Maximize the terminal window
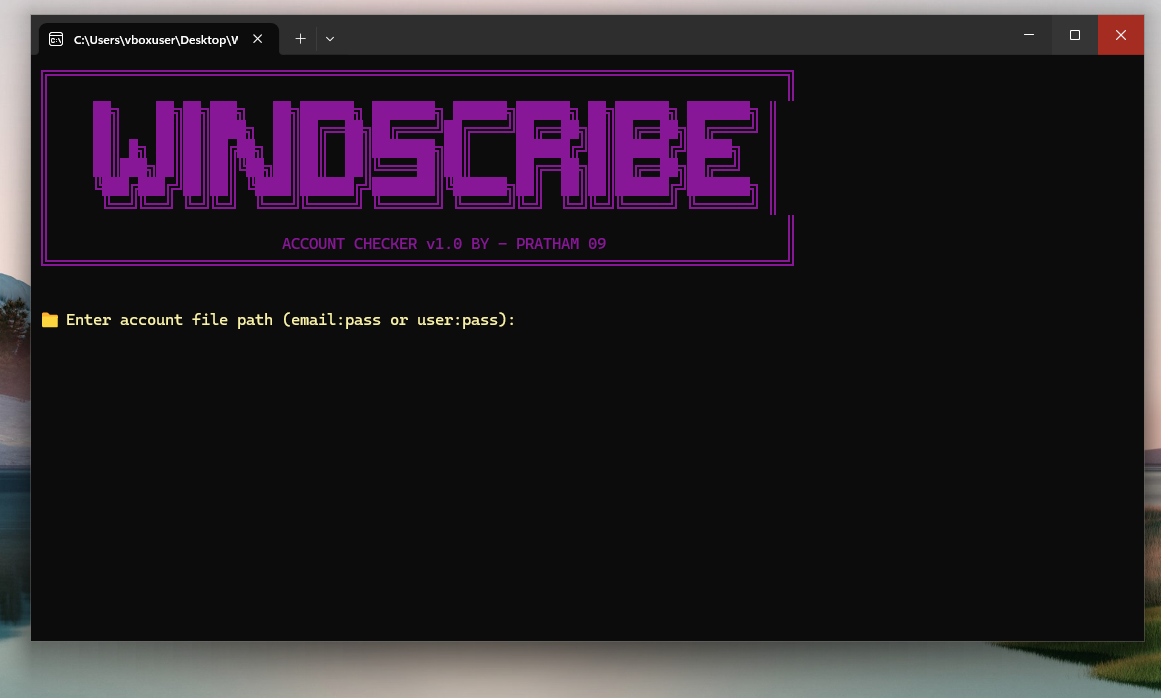Viewport: 1161px width, 698px height. point(1075,35)
